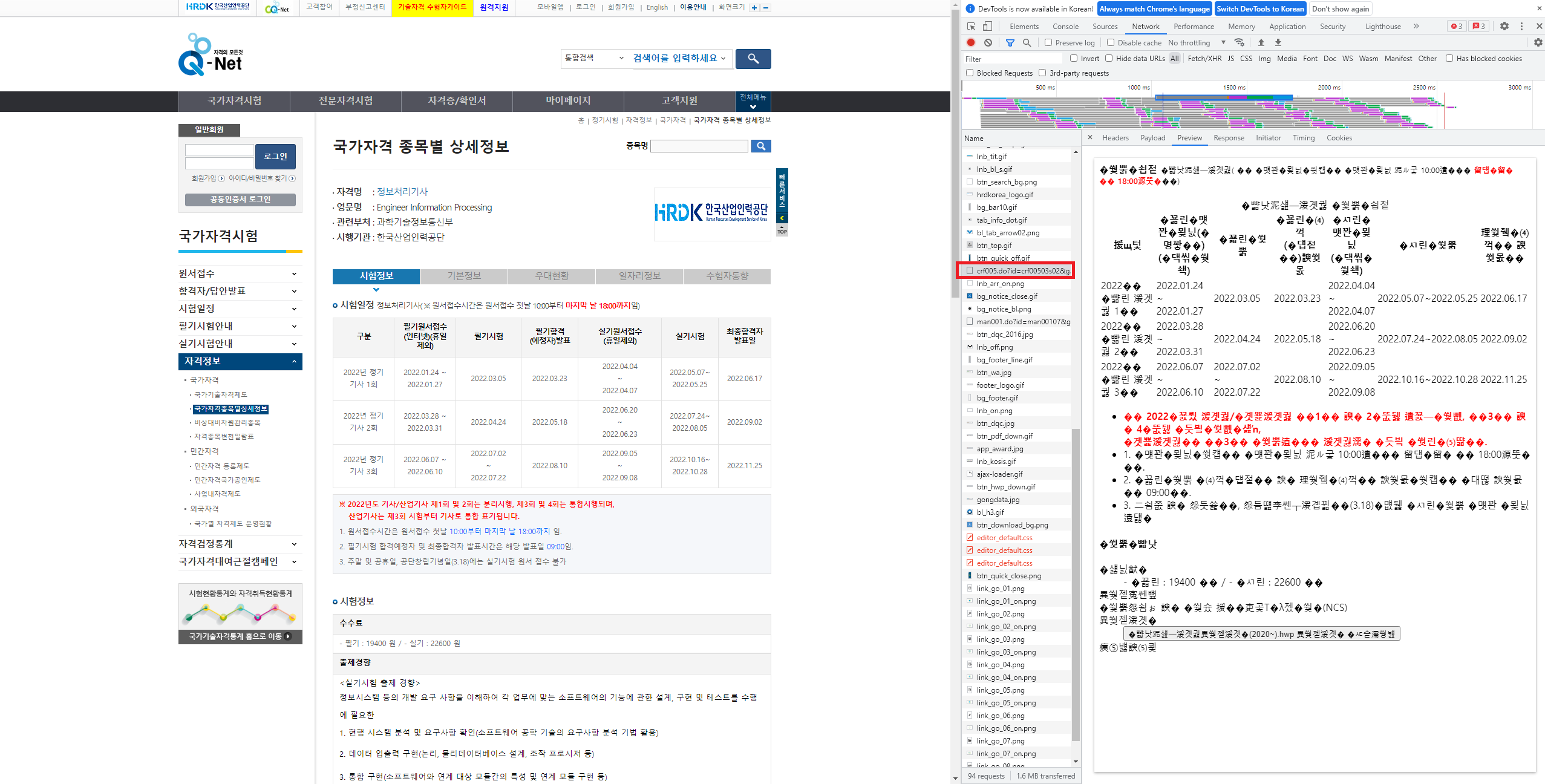
Task: Toggle the network filter funnel icon
Action: tap(1010, 42)
